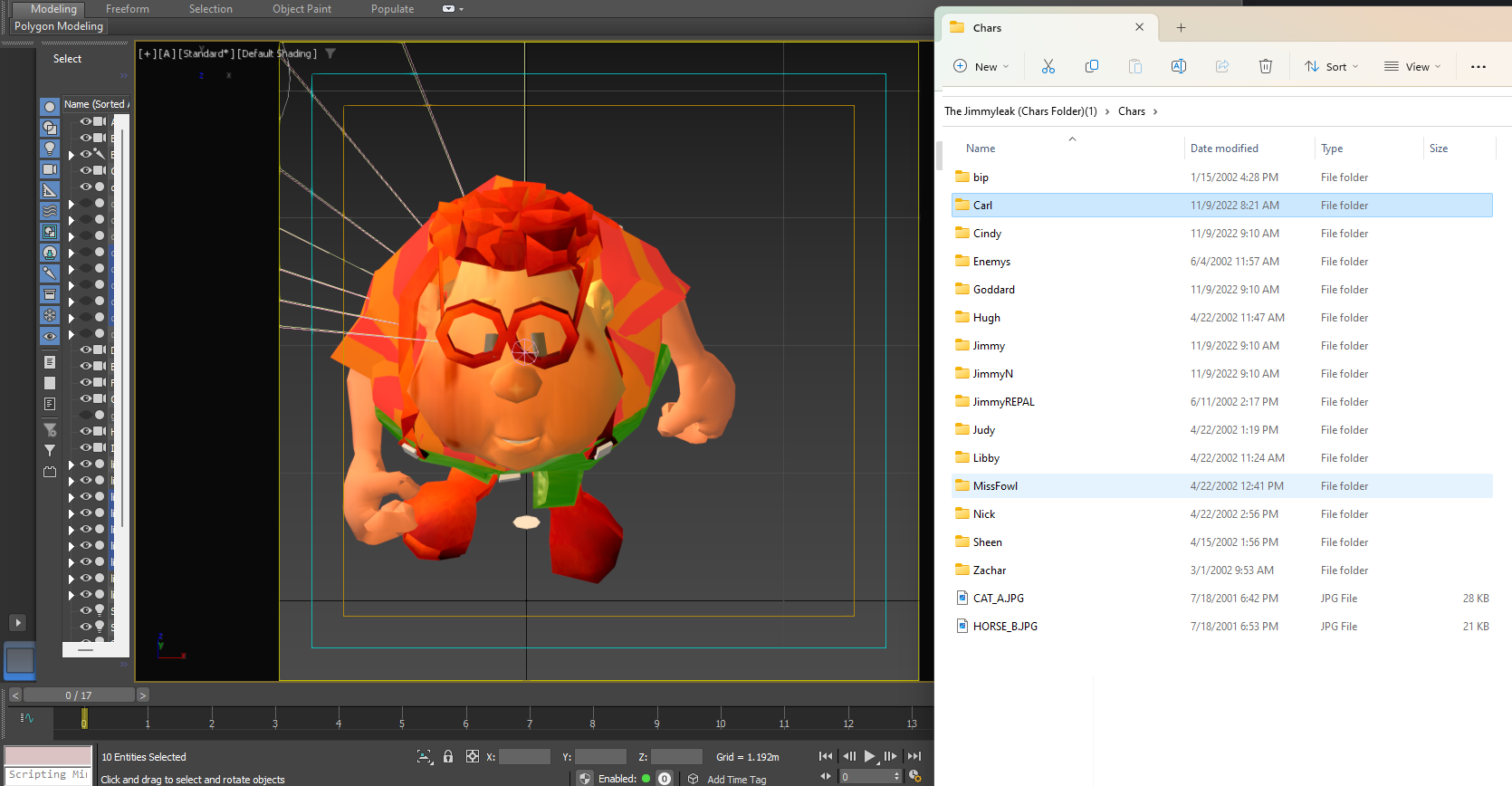Image resolution: width=1512 pixels, height=786 pixels.
Task: Toggle Display Lights filter in Scene Explorer
Action: pos(50,149)
